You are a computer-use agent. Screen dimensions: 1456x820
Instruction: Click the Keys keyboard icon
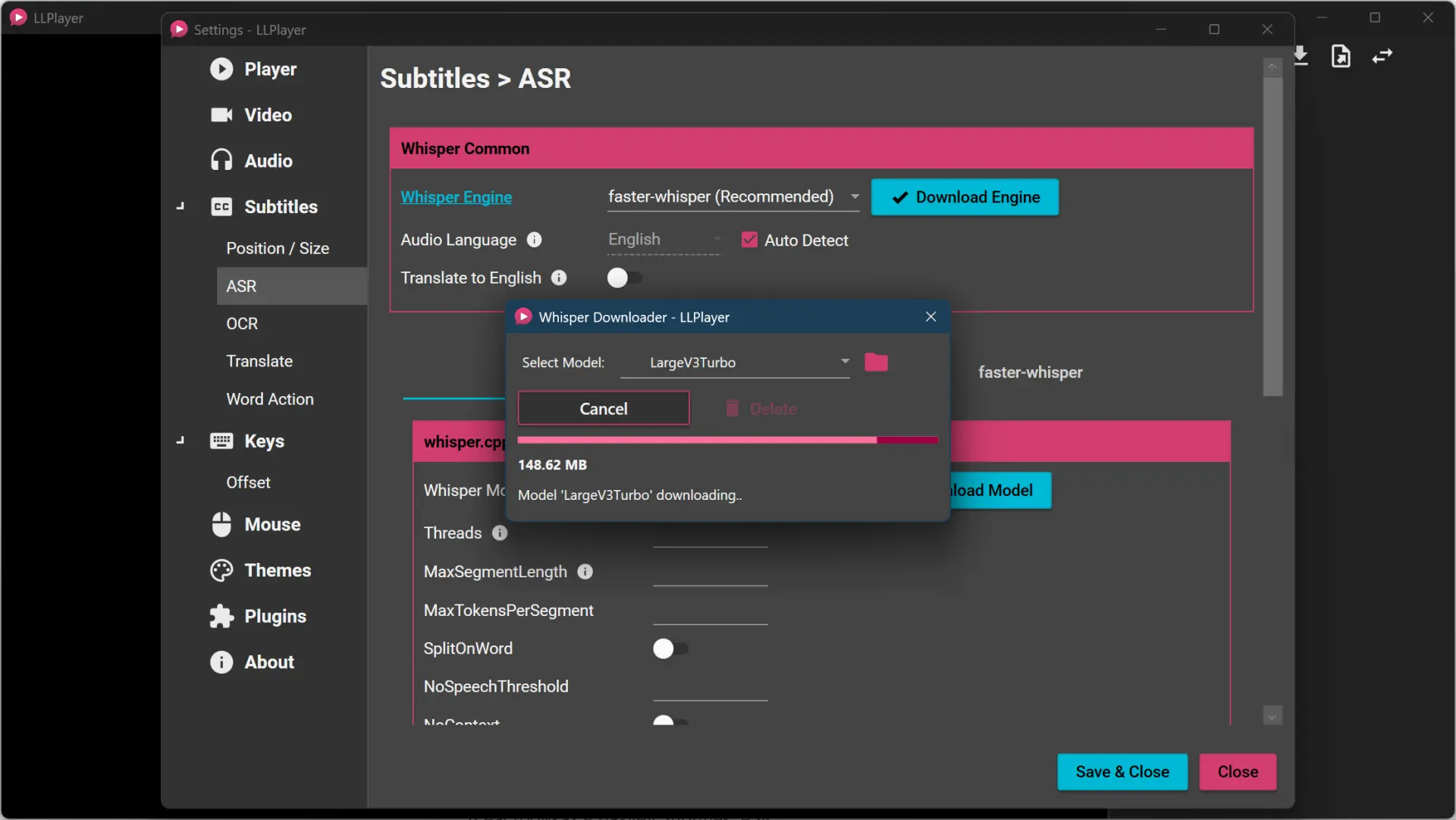tap(221, 441)
